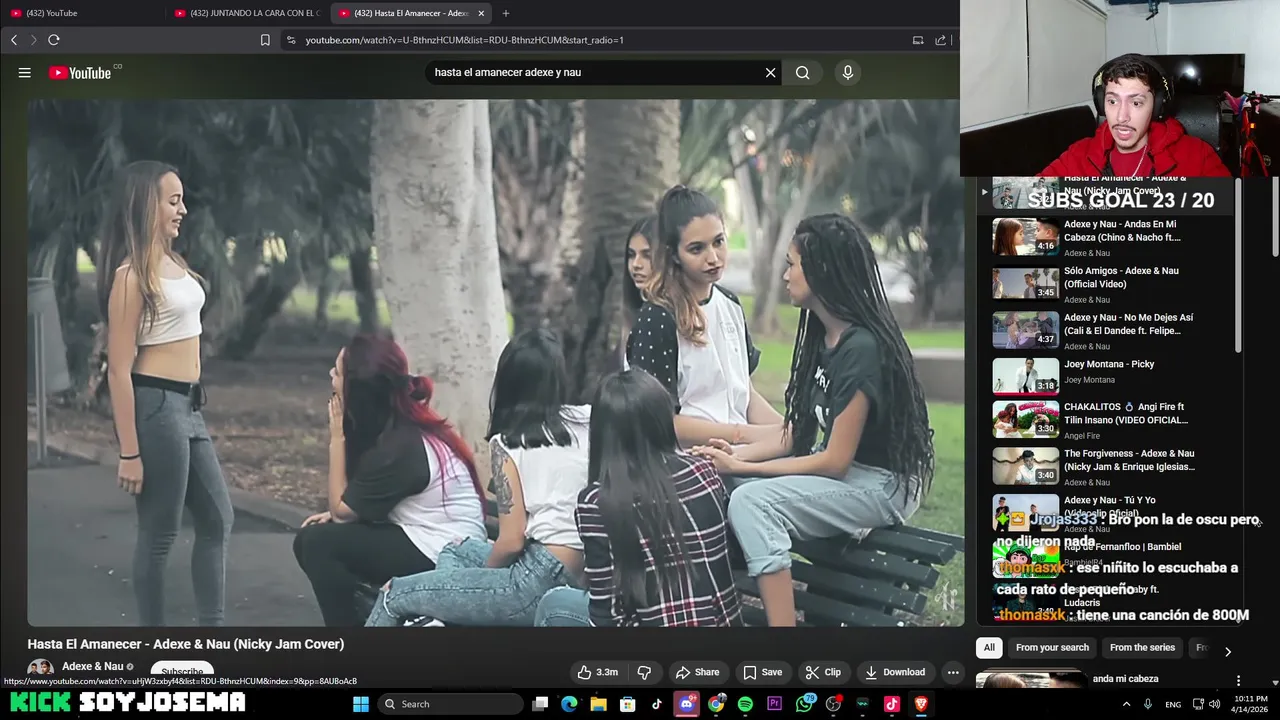Open Google Chrome from taskbar
The height and width of the screenshot is (720, 1280).
point(716,704)
